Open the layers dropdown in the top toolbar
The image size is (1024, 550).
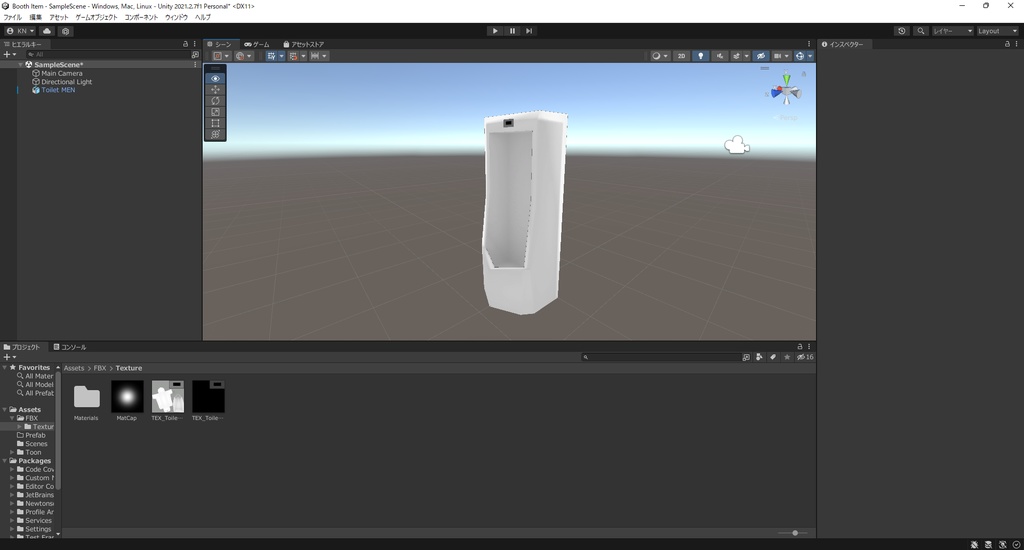click(952, 31)
